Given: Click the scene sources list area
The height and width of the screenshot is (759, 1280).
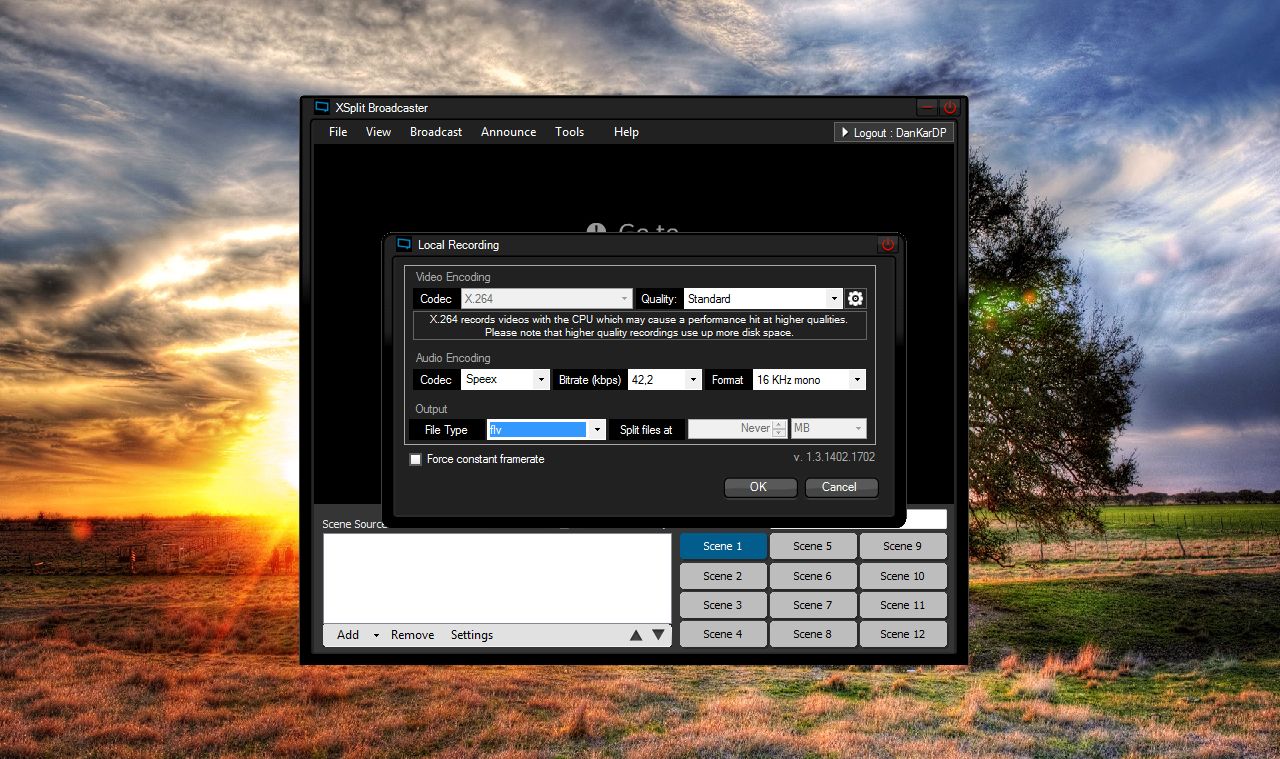Looking at the screenshot, I should click(497, 578).
